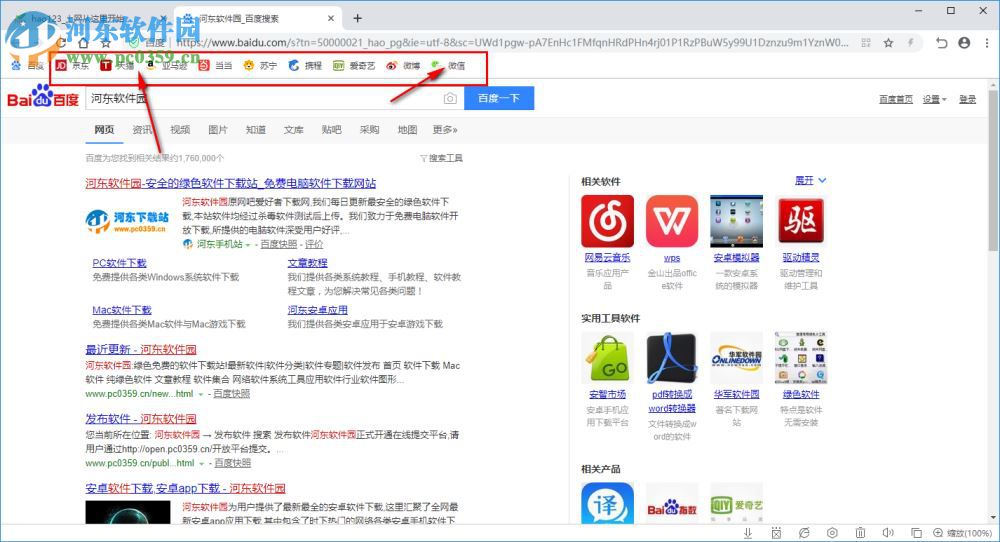Image resolution: width=1000 pixels, height=542 pixels.
Task: Open the 亚马逊 bookmark
Action: [167, 65]
